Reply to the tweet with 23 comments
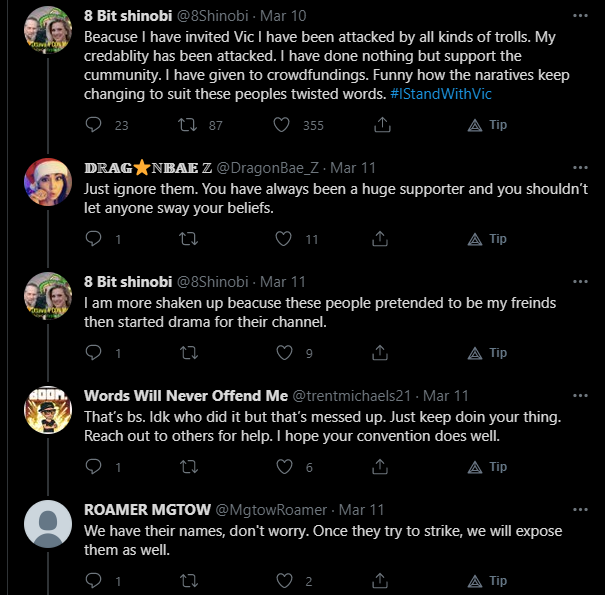The image size is (605, 595). pyautogui.click(x=93, y=125)
